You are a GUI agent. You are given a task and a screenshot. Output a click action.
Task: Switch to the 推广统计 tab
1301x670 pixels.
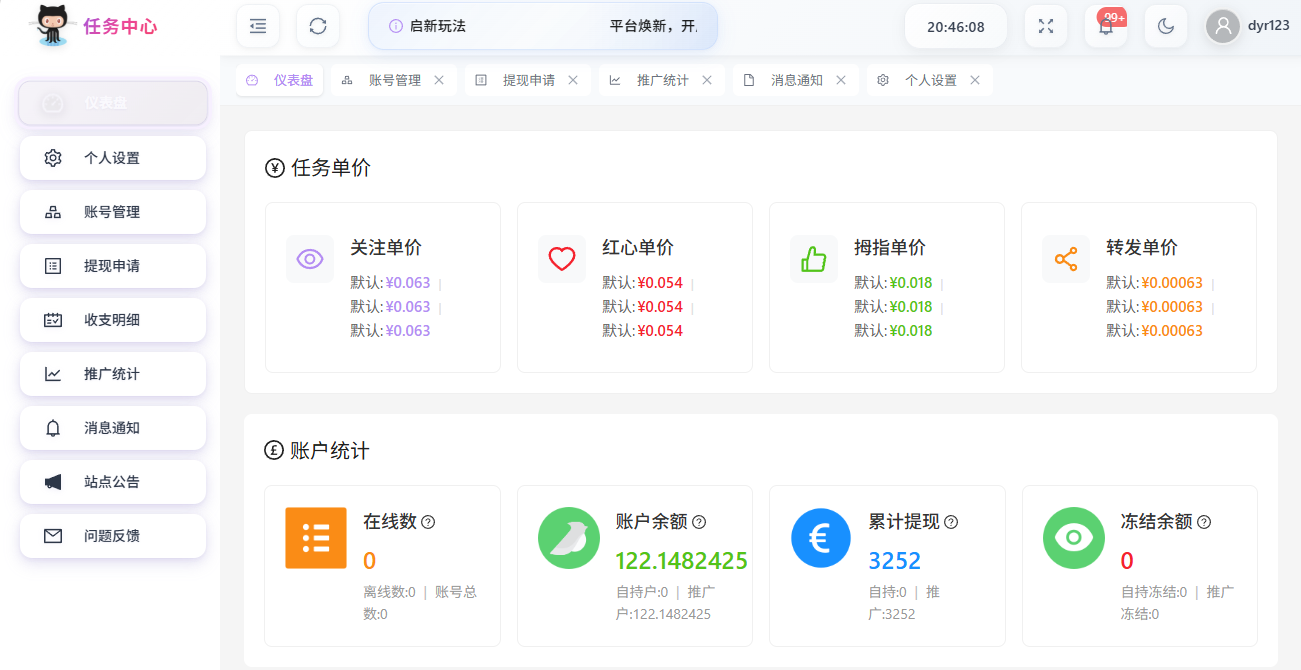(661, 80)
